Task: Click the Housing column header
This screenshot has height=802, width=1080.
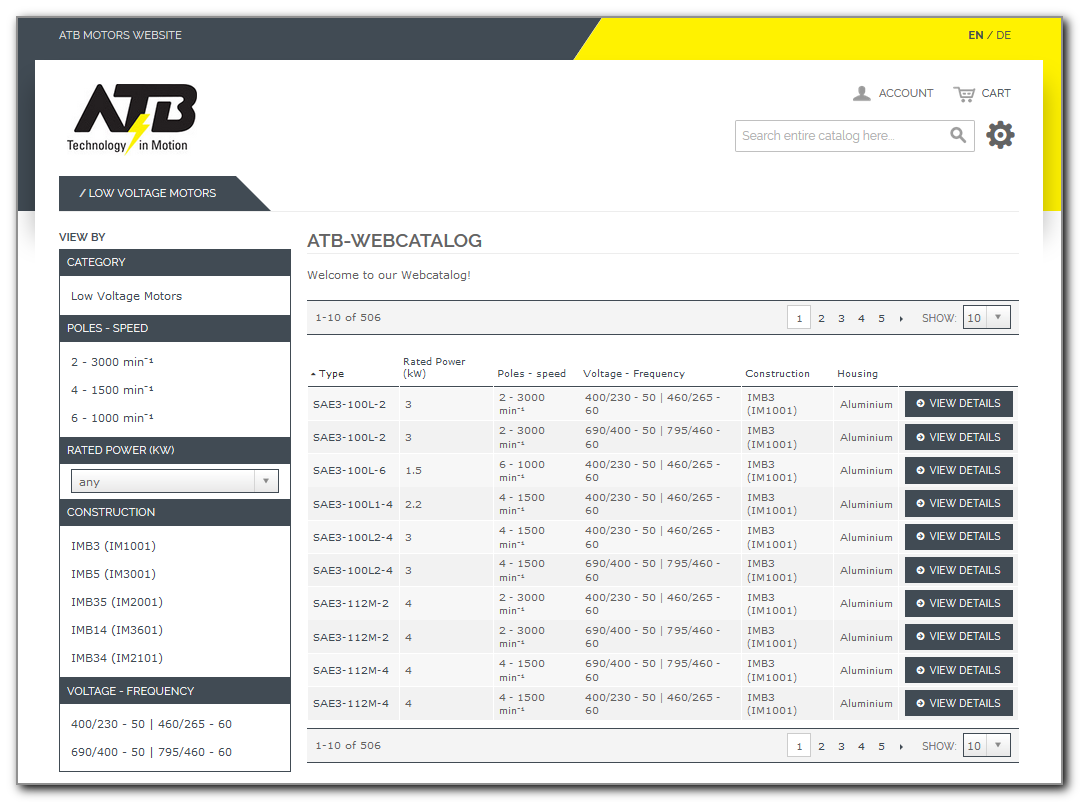Action: [x=857, y=373]
